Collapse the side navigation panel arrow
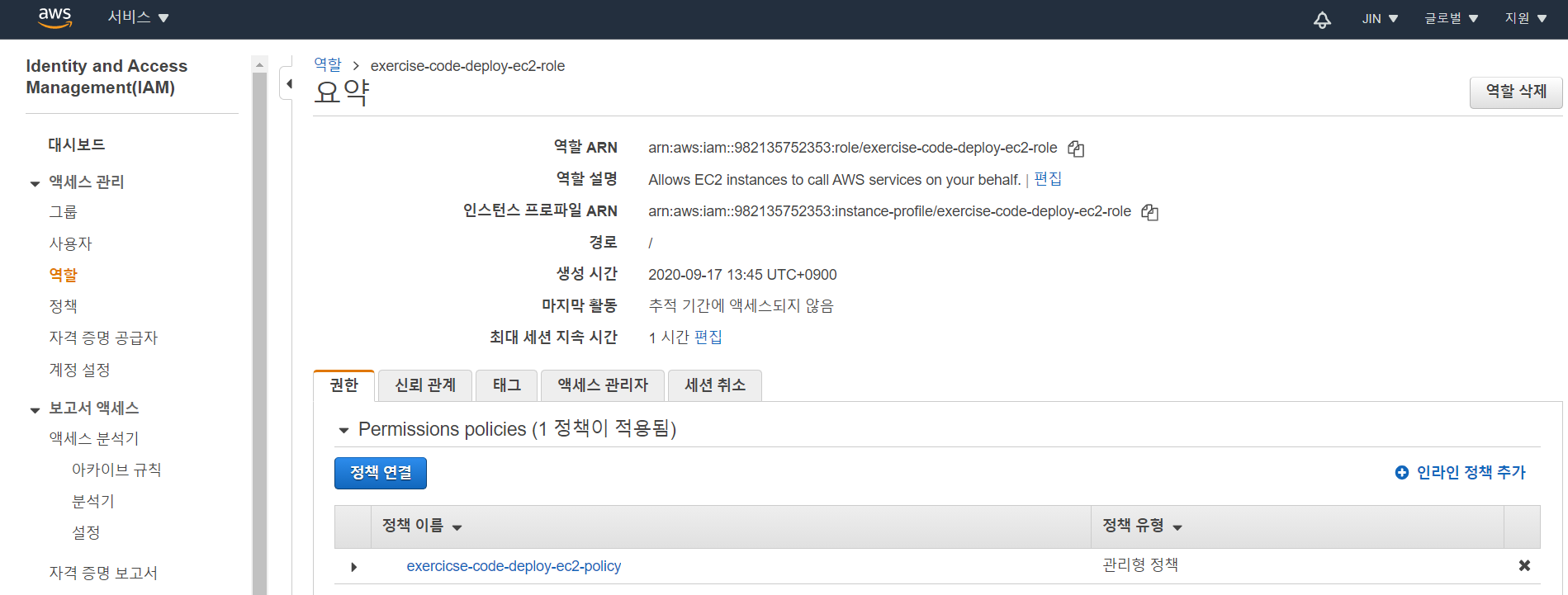1568x595 pixels. click(288, 83)
